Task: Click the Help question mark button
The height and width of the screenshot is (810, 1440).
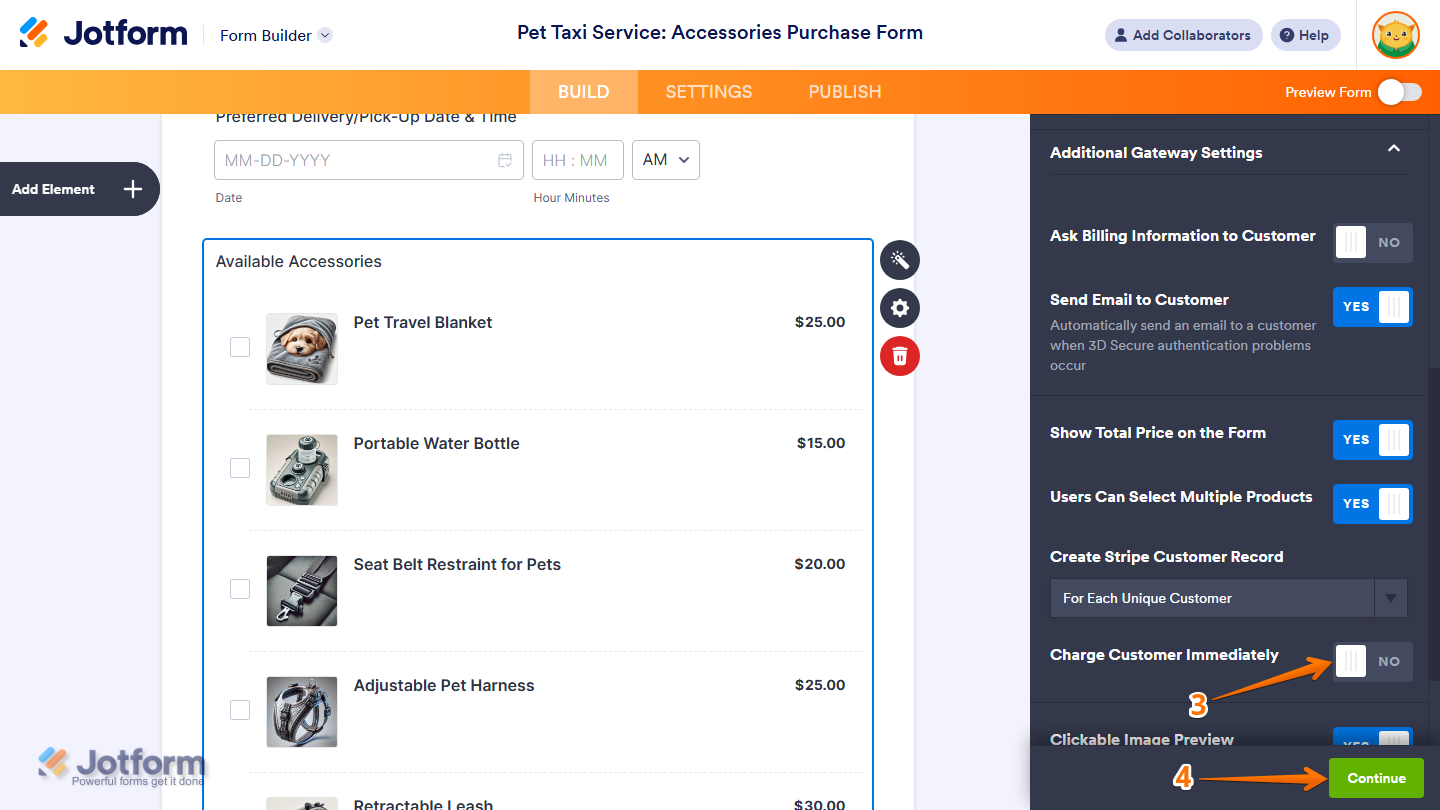Action: (1305, 35)
